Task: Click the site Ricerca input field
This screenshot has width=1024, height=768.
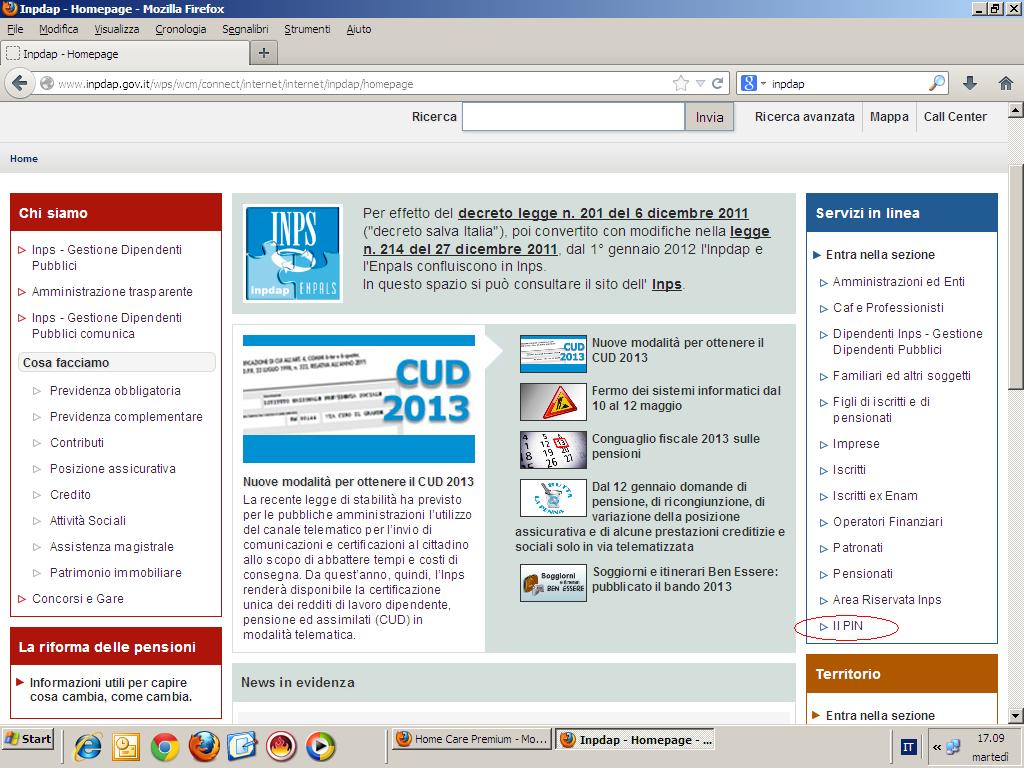Action: point(573,117)
